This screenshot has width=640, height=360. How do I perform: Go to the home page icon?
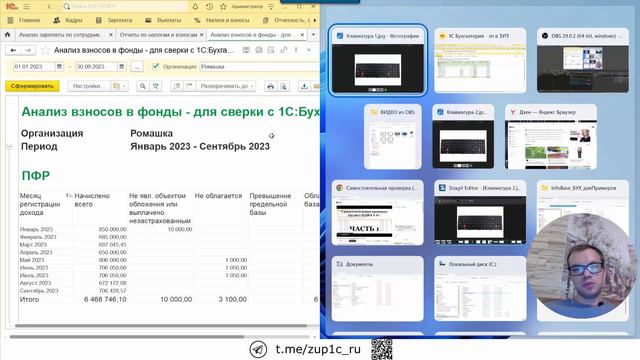[7, 35]
